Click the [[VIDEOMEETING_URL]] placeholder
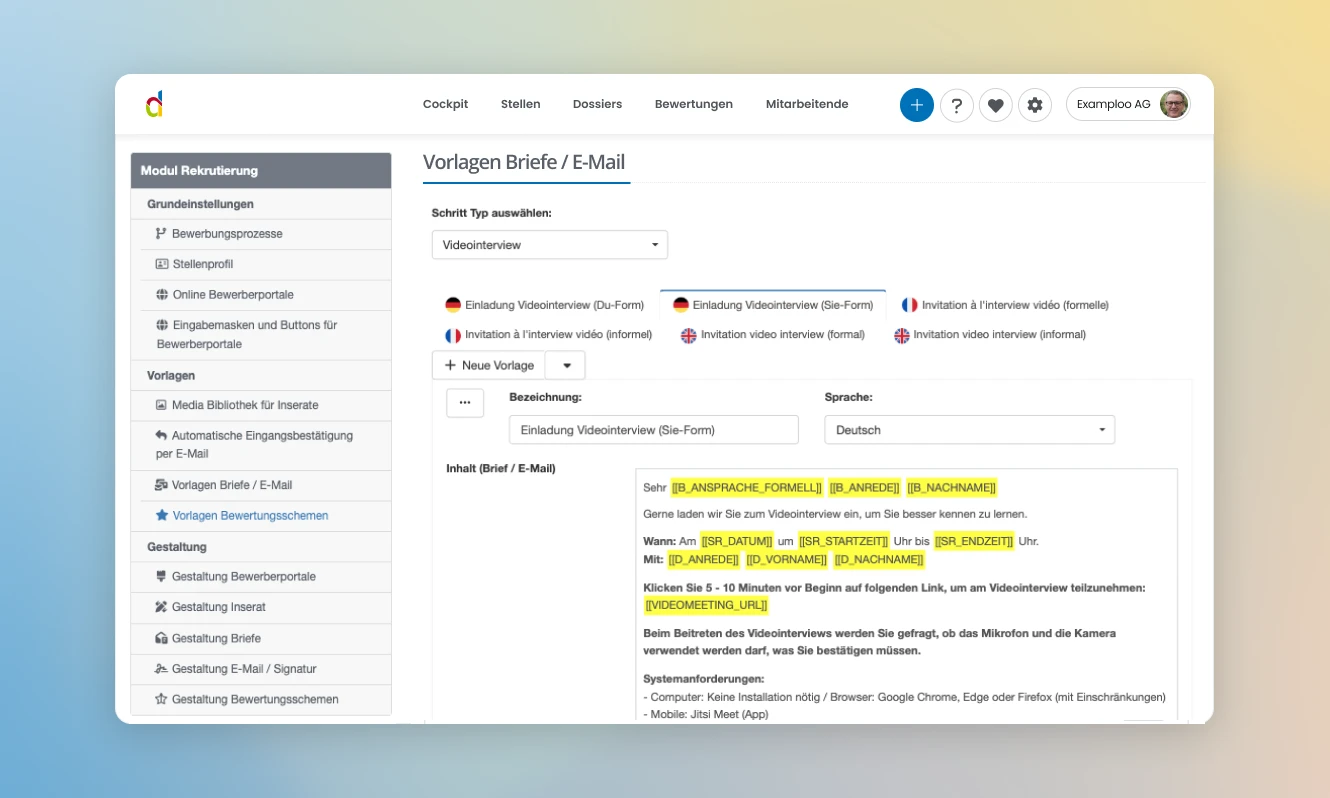 (x=706, y=605)
